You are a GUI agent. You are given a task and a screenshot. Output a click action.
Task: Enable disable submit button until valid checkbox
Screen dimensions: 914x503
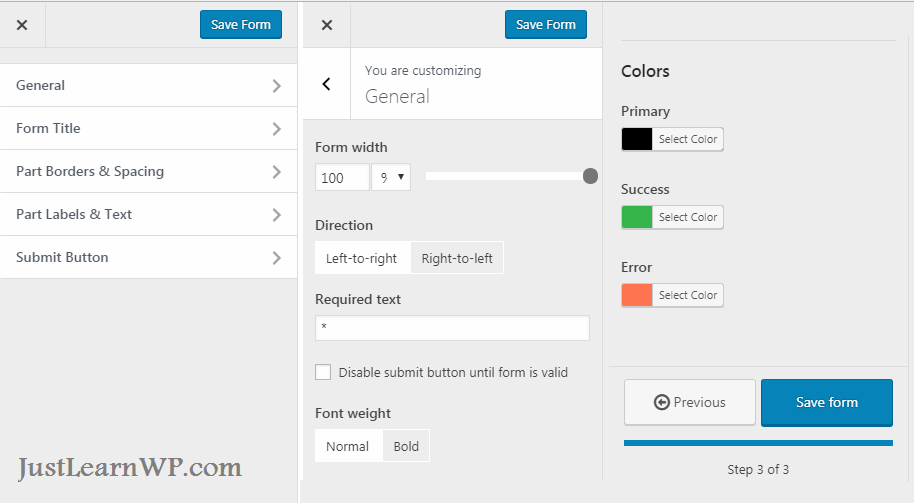[323, 372]
